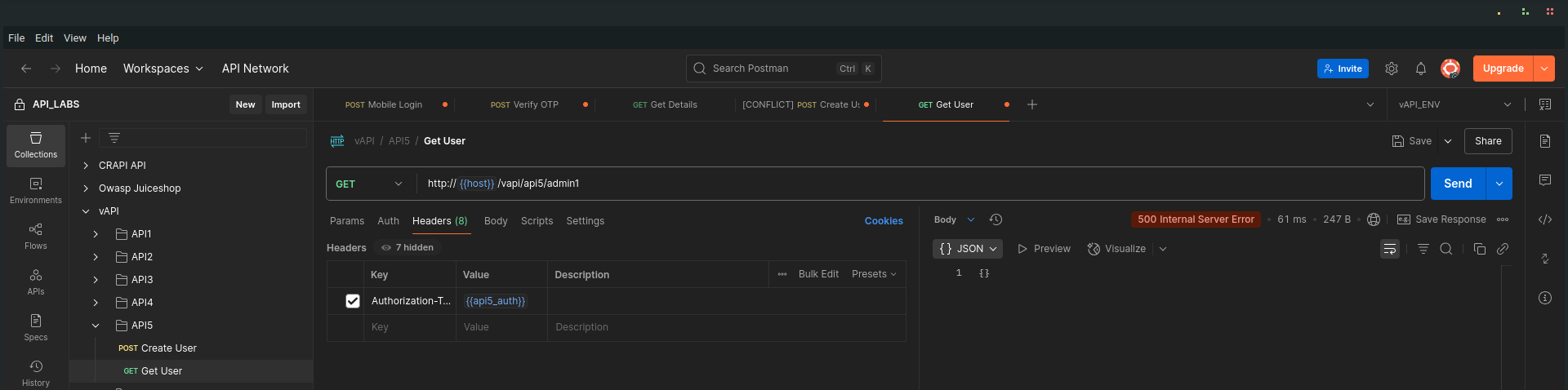Switch to the POST Mobile Login tab
This screenshot has width=1568, height=390.
(x=384, y=104)
